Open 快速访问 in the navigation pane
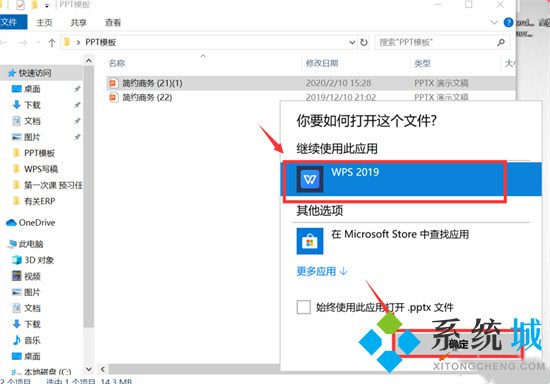Screen dimensions: 550x384 click(x=34, y=73)
